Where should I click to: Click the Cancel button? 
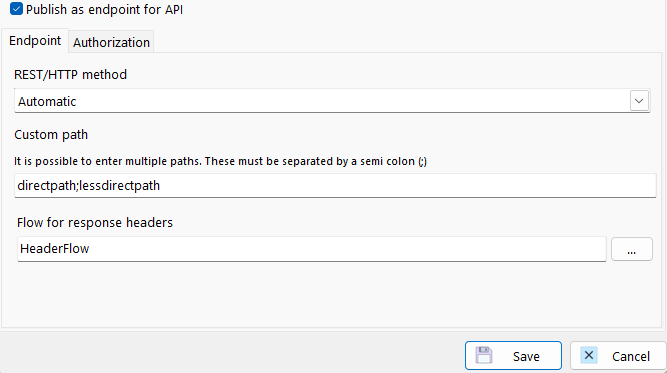point(618,356)
